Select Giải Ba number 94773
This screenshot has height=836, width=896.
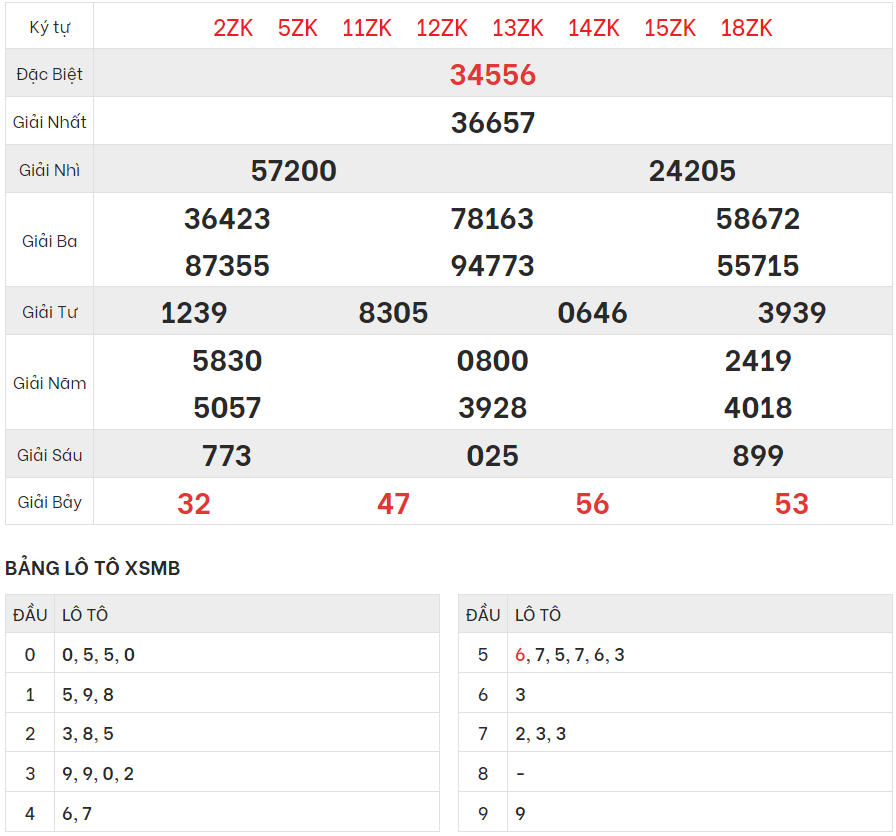tap(493, 266)
